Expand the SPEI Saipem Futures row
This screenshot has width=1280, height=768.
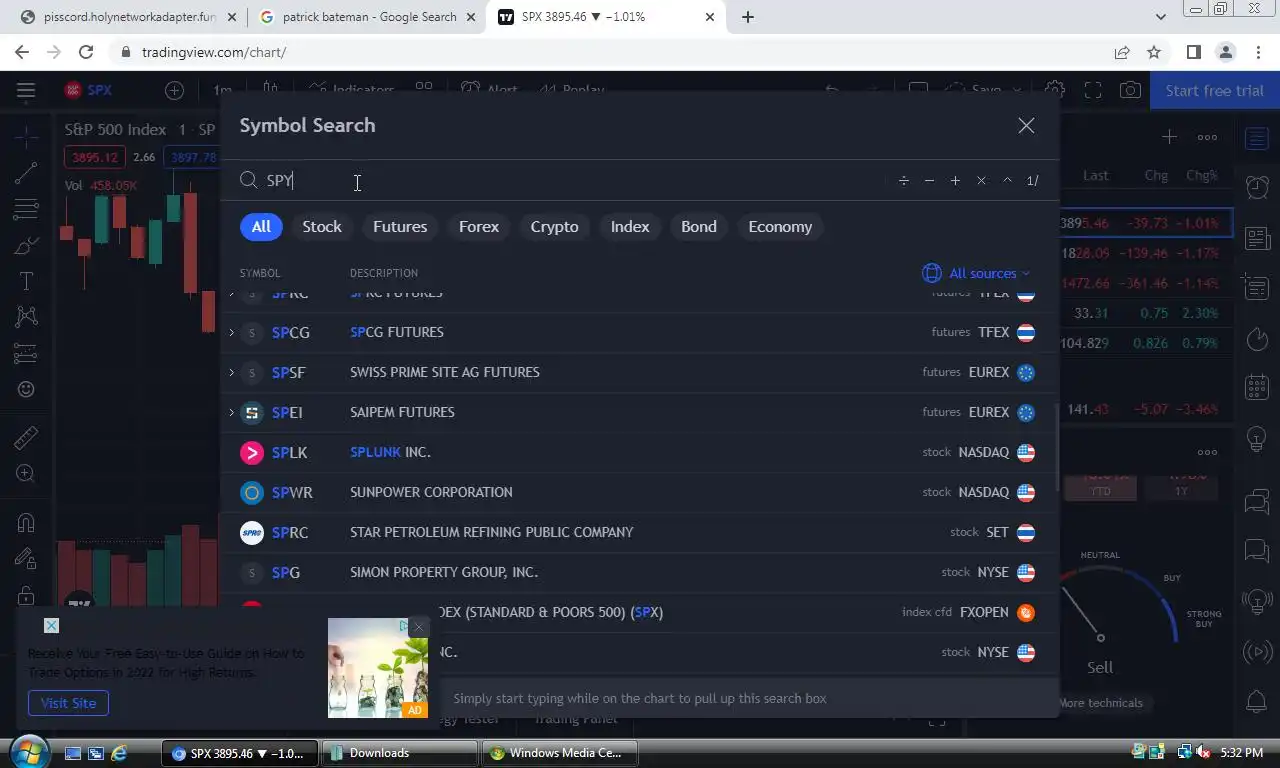pos(232,412)
